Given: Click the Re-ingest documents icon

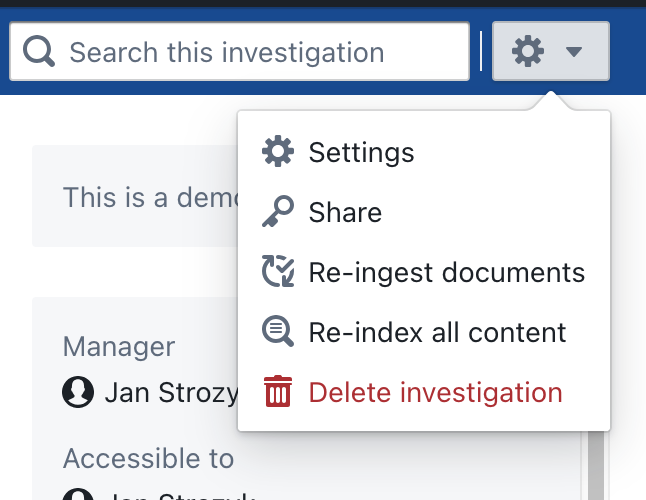Looking at the screenshot, I should point(278,271).
